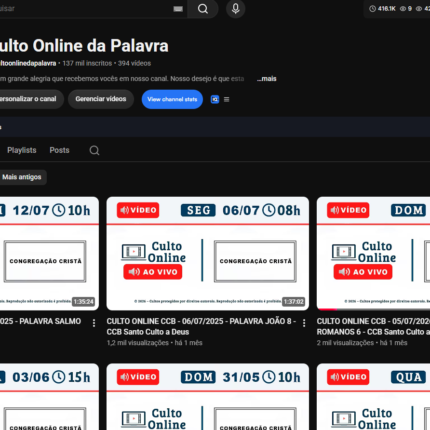This screenshot has height=430, width=430.
Task: Expand channel description with '...mais'
Action: 267,79
